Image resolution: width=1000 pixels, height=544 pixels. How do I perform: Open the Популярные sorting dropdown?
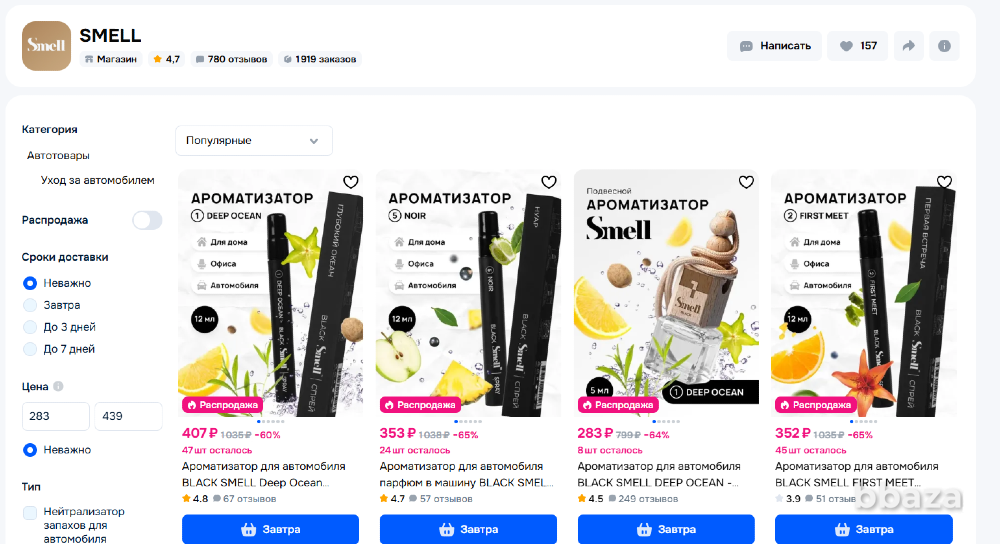coord(254,140)
